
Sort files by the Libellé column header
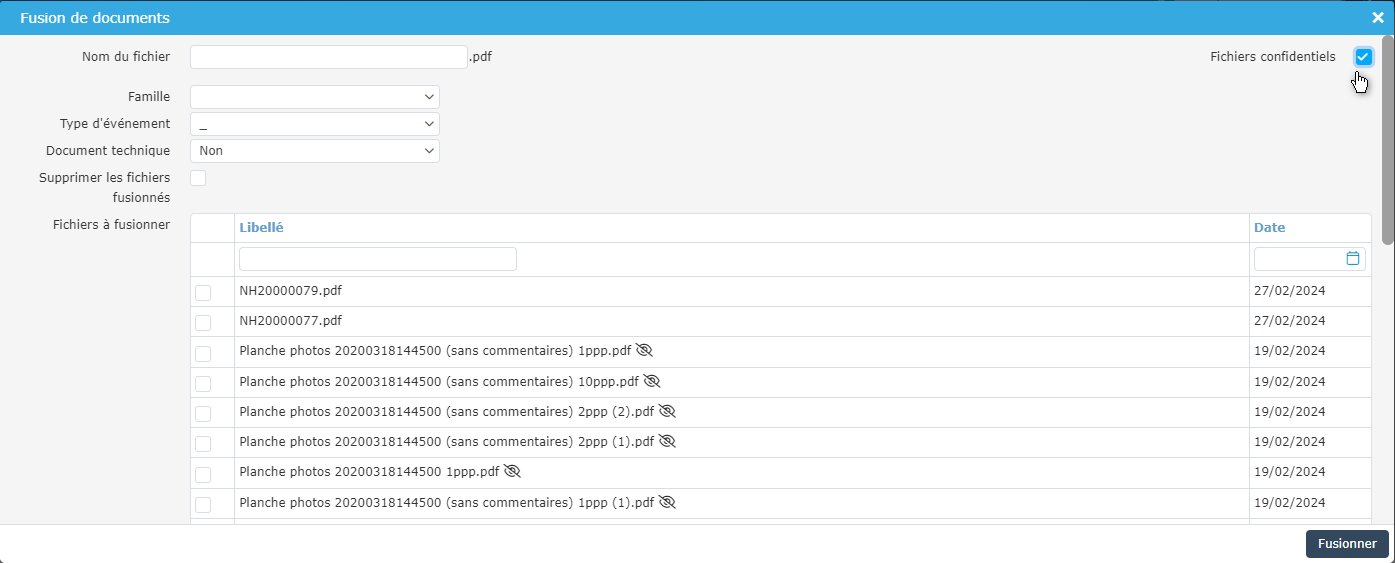(262, 227)
